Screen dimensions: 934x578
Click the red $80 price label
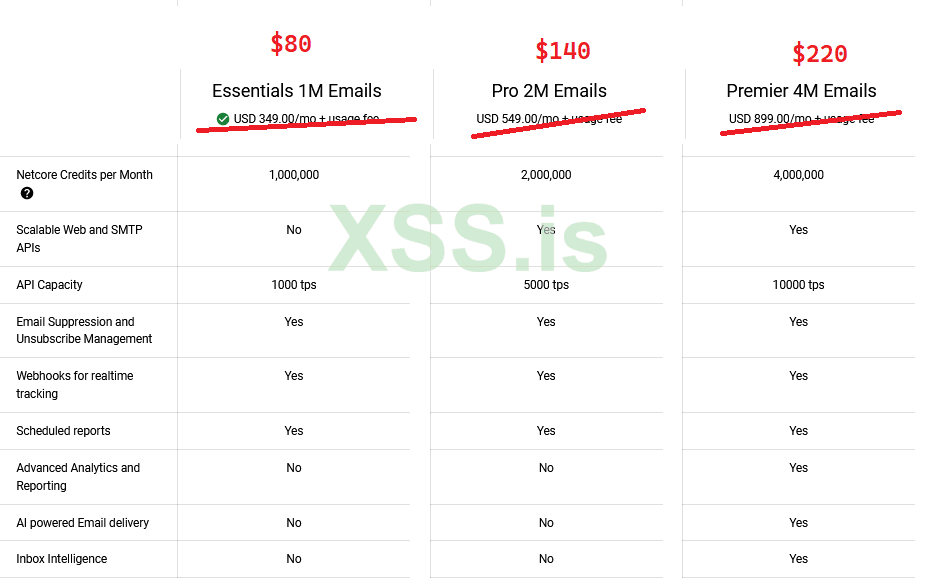(x=291, y=44)
